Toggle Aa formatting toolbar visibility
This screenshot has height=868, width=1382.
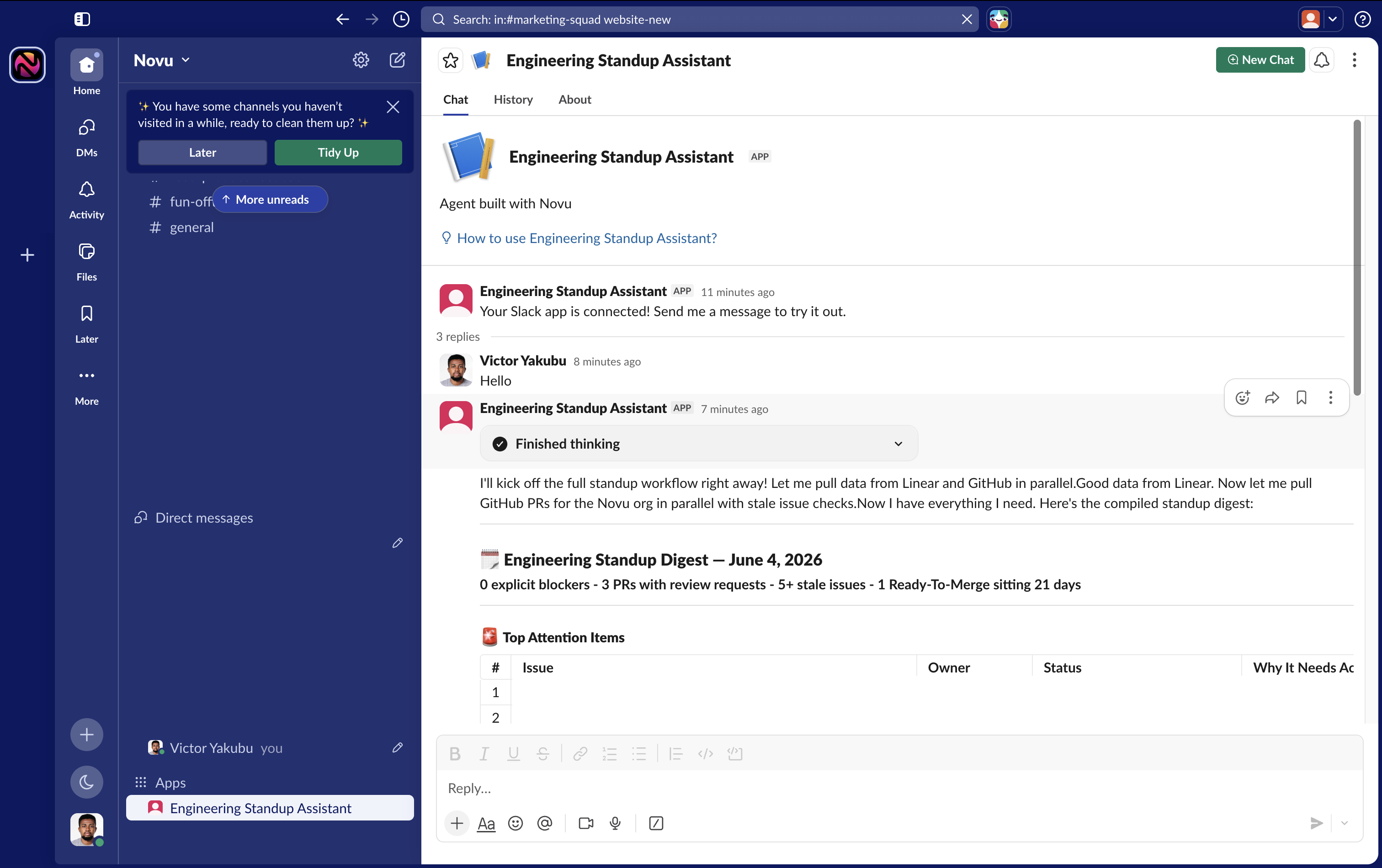pyautogui.click(x=486, y=823)
